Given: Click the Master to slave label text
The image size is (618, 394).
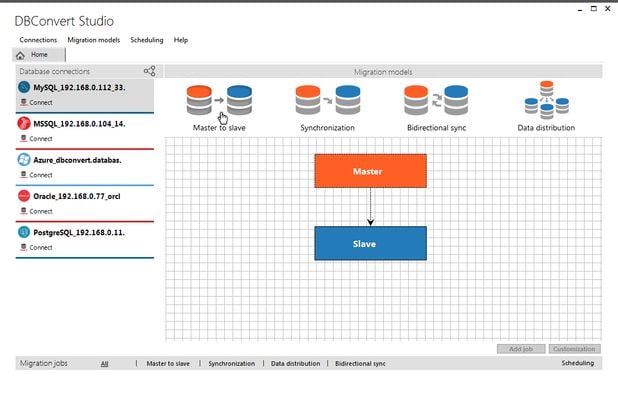Looking at the screenshot, I should coord(219,128).
